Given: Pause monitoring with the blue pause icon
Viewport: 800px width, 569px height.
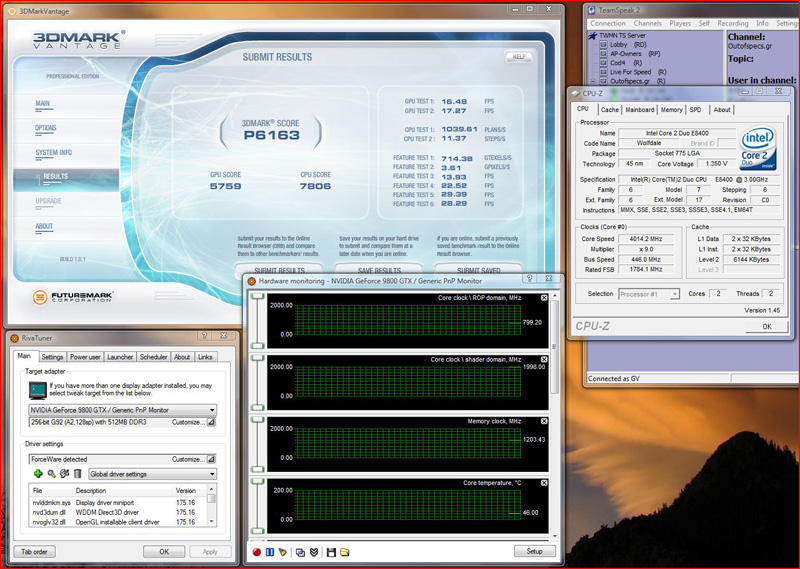Looking at the screenshot, I should 270,552.
